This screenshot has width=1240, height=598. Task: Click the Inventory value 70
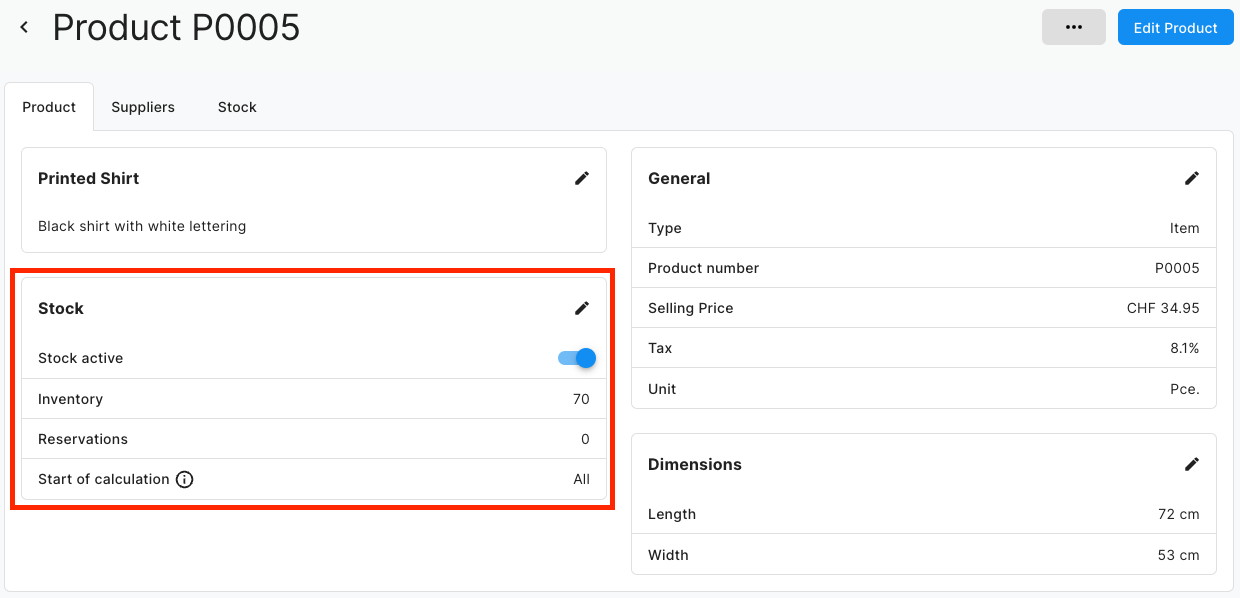pos(581,399)
